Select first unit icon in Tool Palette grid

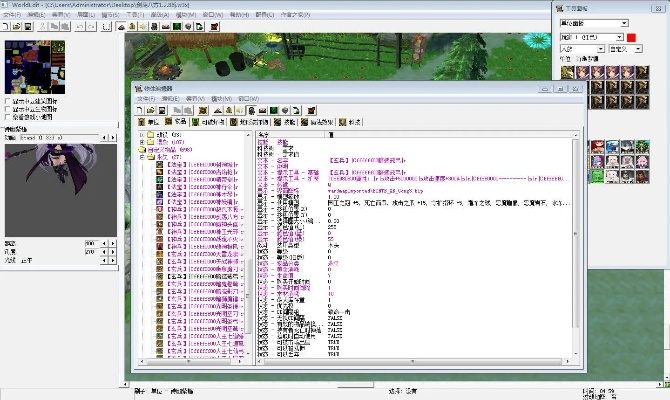point(567,72)
